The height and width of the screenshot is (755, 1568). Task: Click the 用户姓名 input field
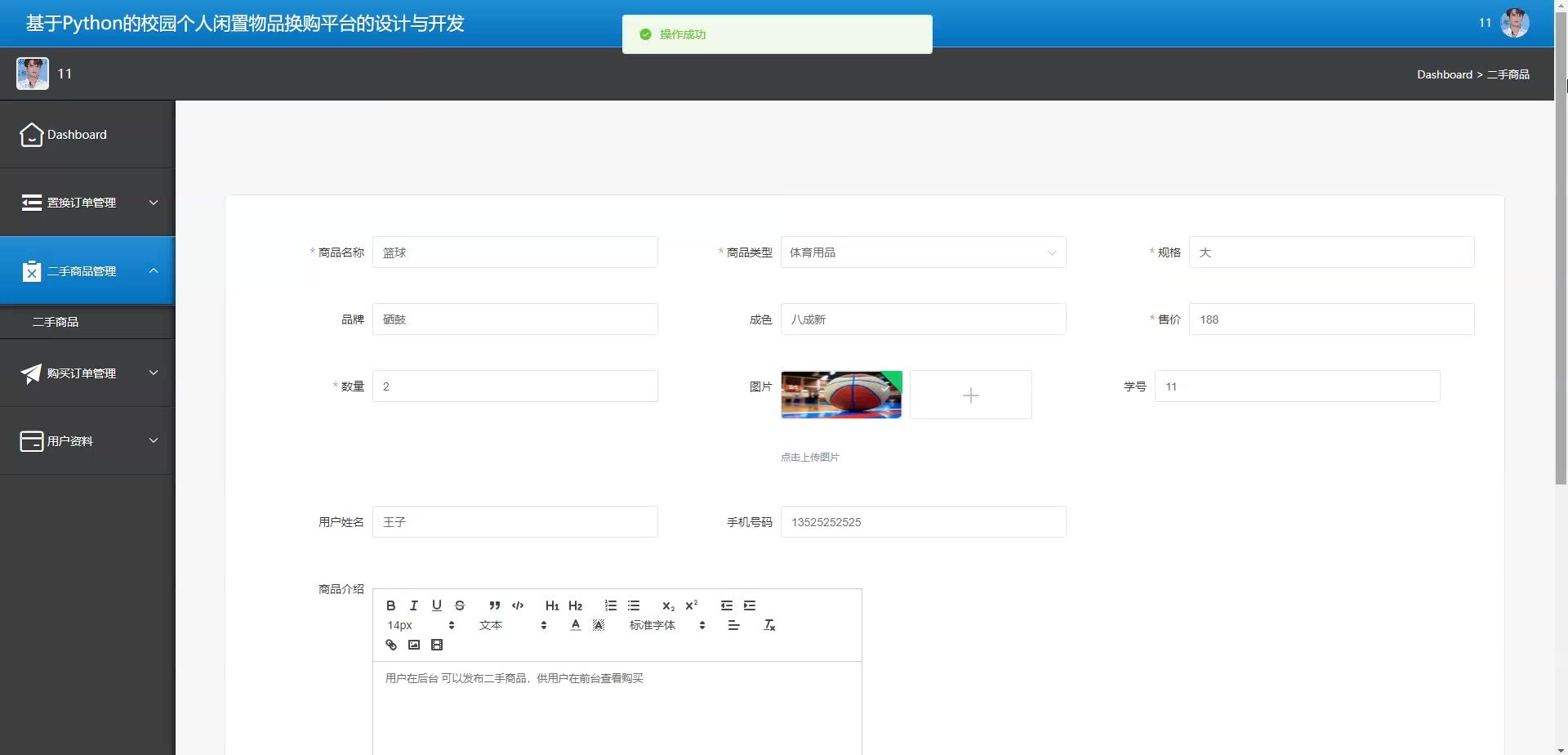pyautogui.click(x=514, y=522)
